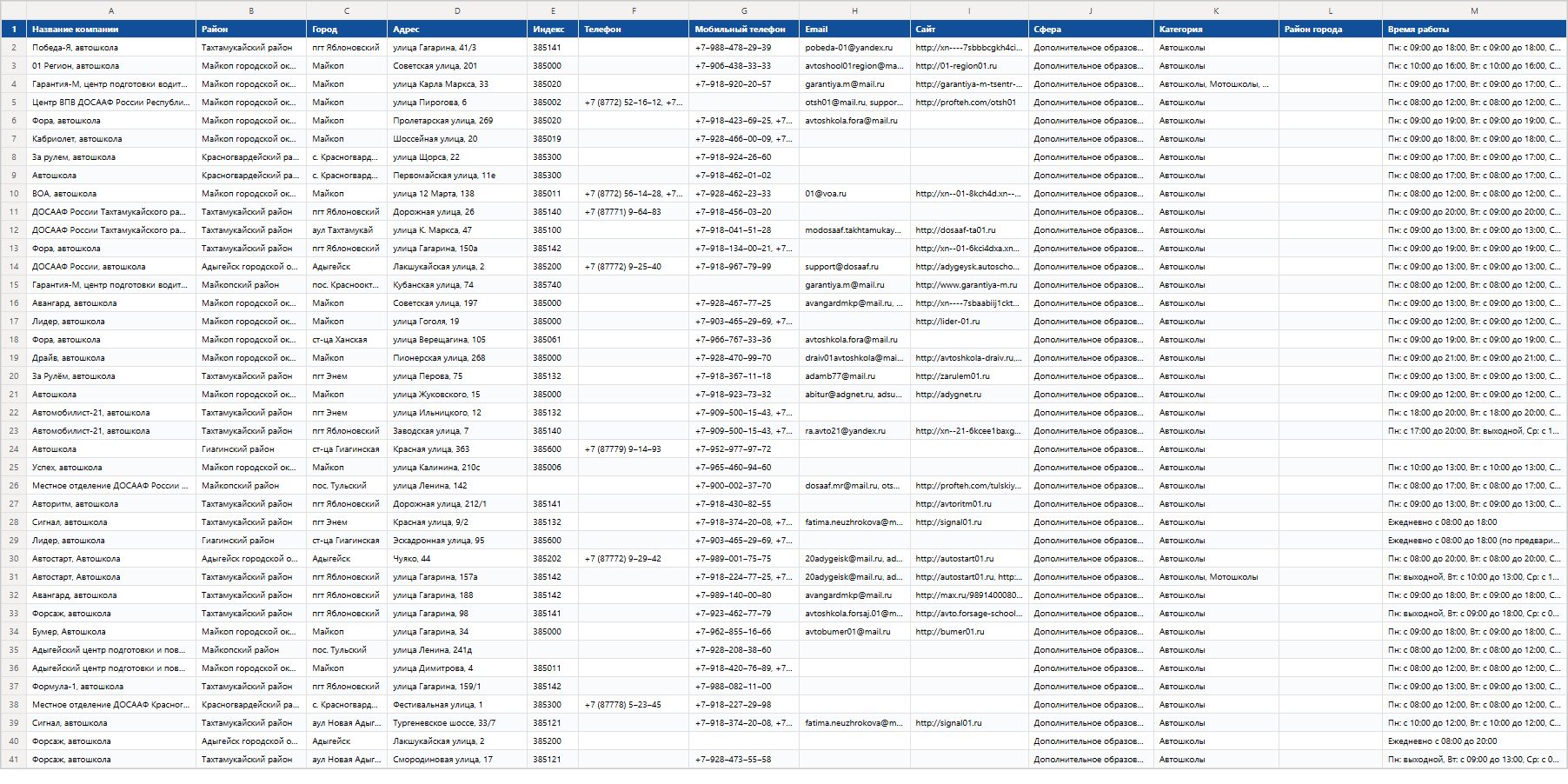Select cell '01 Регион, автошкола'
The height and width of the screenshot is (784, 1568).
tap(111, 65)
